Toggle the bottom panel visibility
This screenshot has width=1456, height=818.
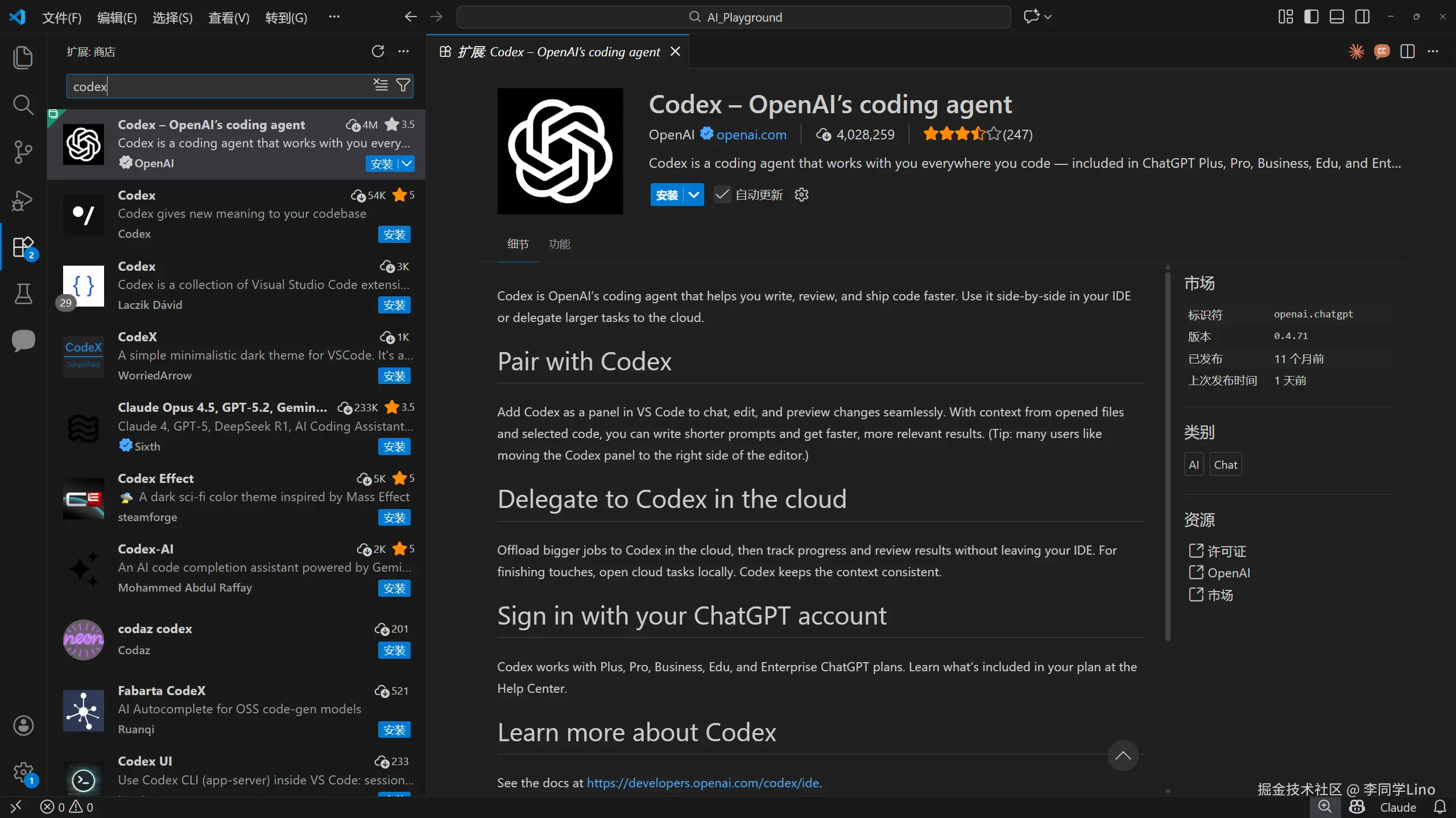click(1337, 16)
